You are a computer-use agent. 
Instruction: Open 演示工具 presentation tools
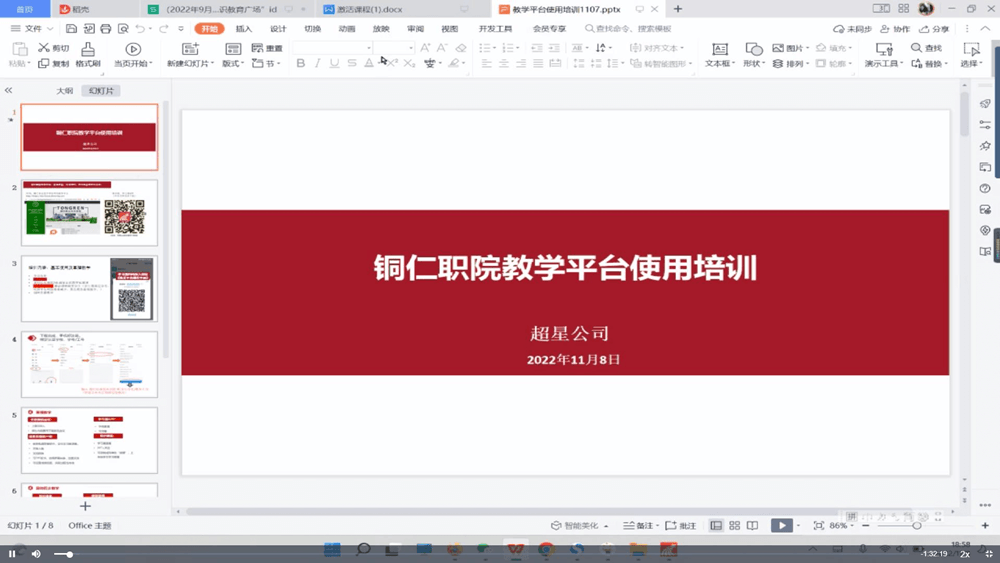[x=884, y=55]
